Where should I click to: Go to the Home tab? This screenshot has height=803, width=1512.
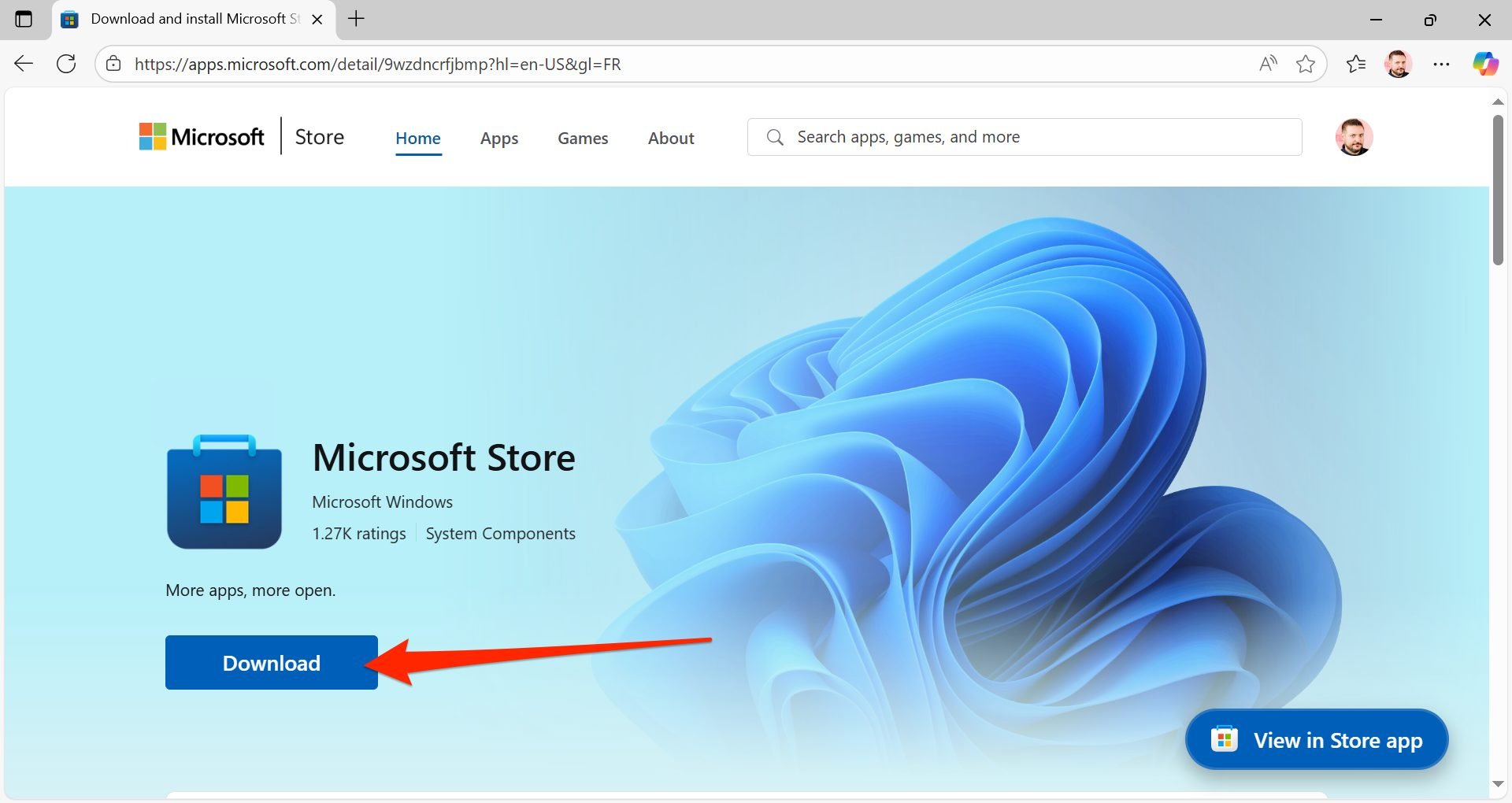pos(417,139)
